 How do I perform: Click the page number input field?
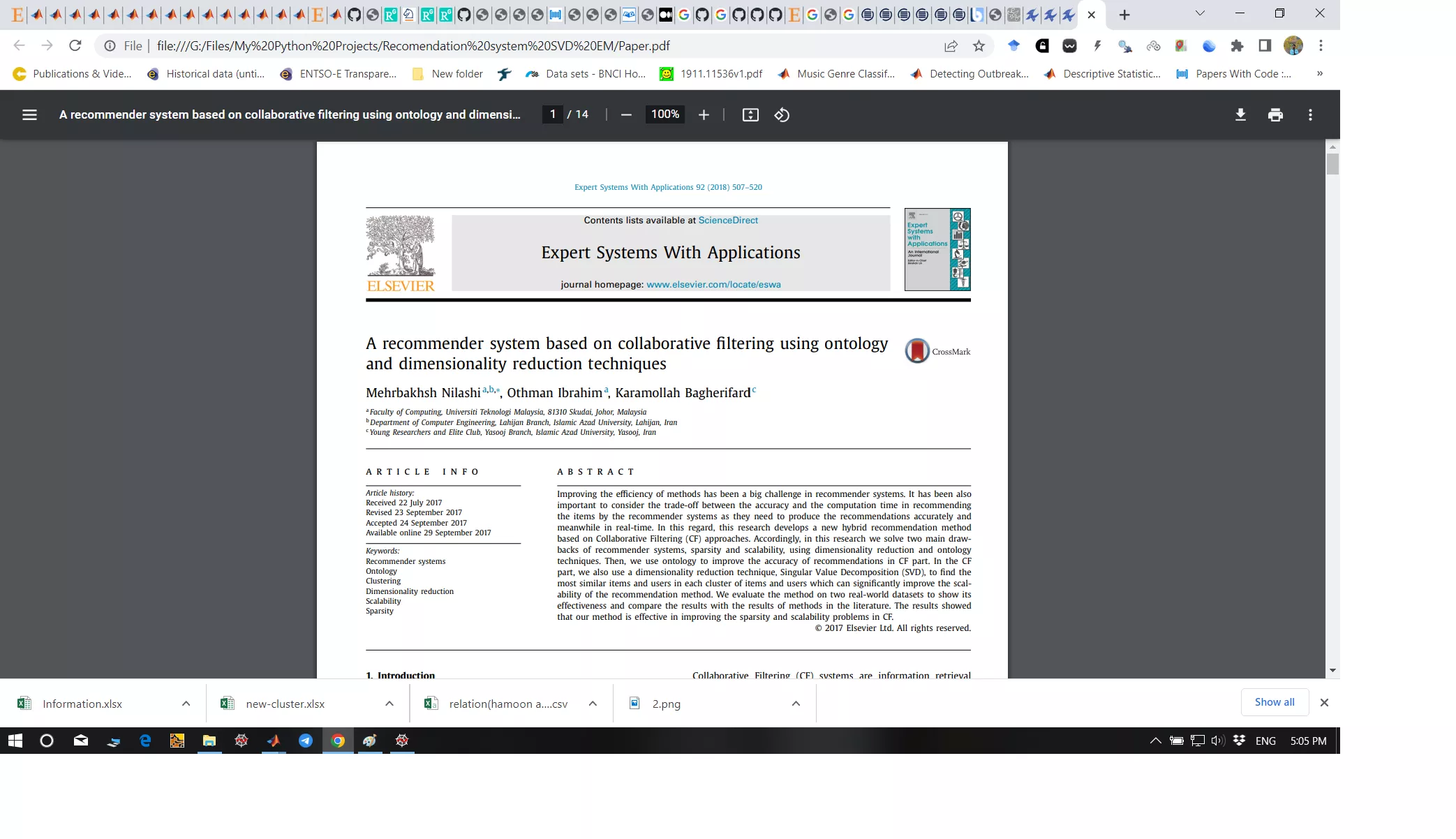click(553, 114)
